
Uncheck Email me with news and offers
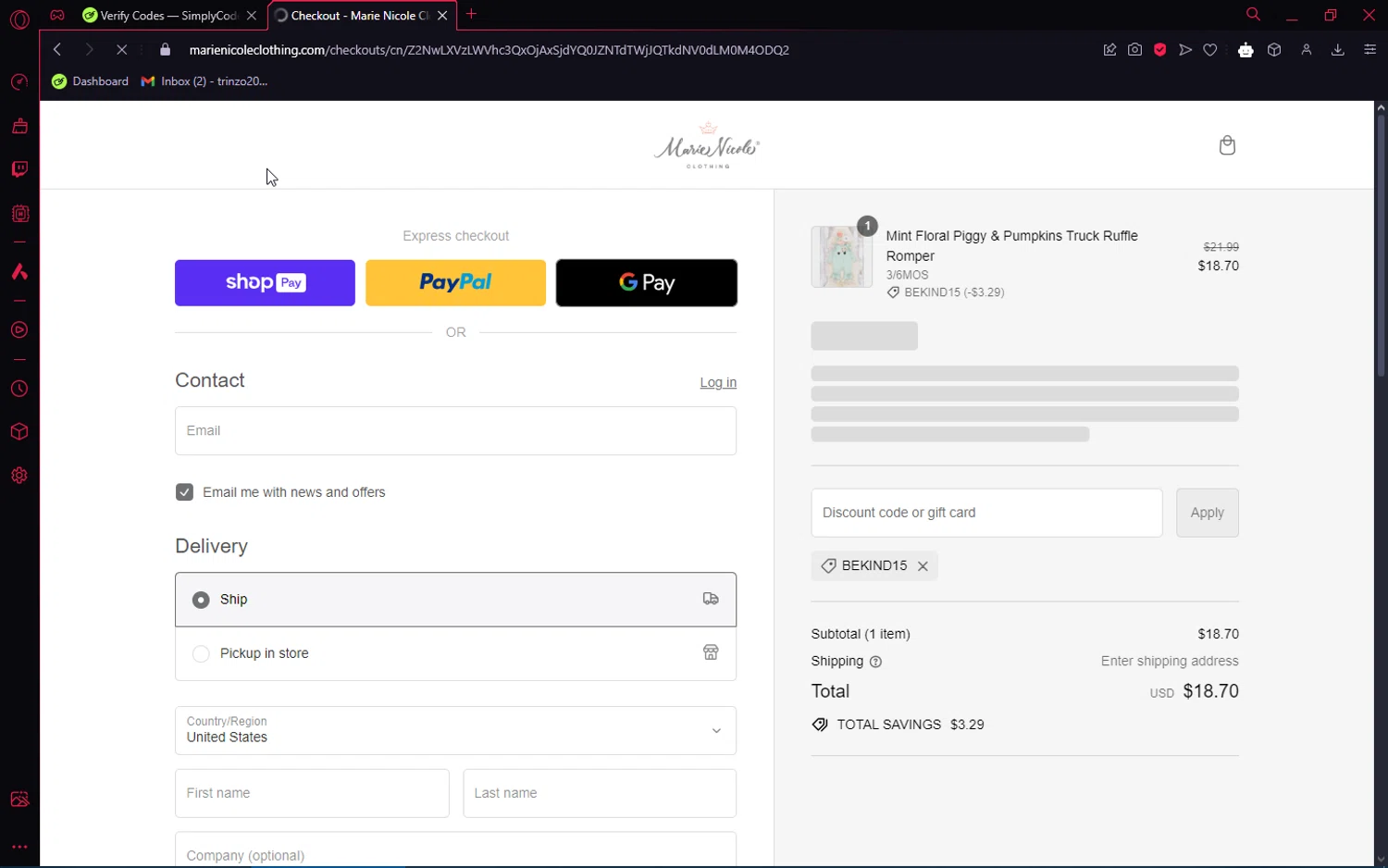pyautogui.click(x=184, y=492)
